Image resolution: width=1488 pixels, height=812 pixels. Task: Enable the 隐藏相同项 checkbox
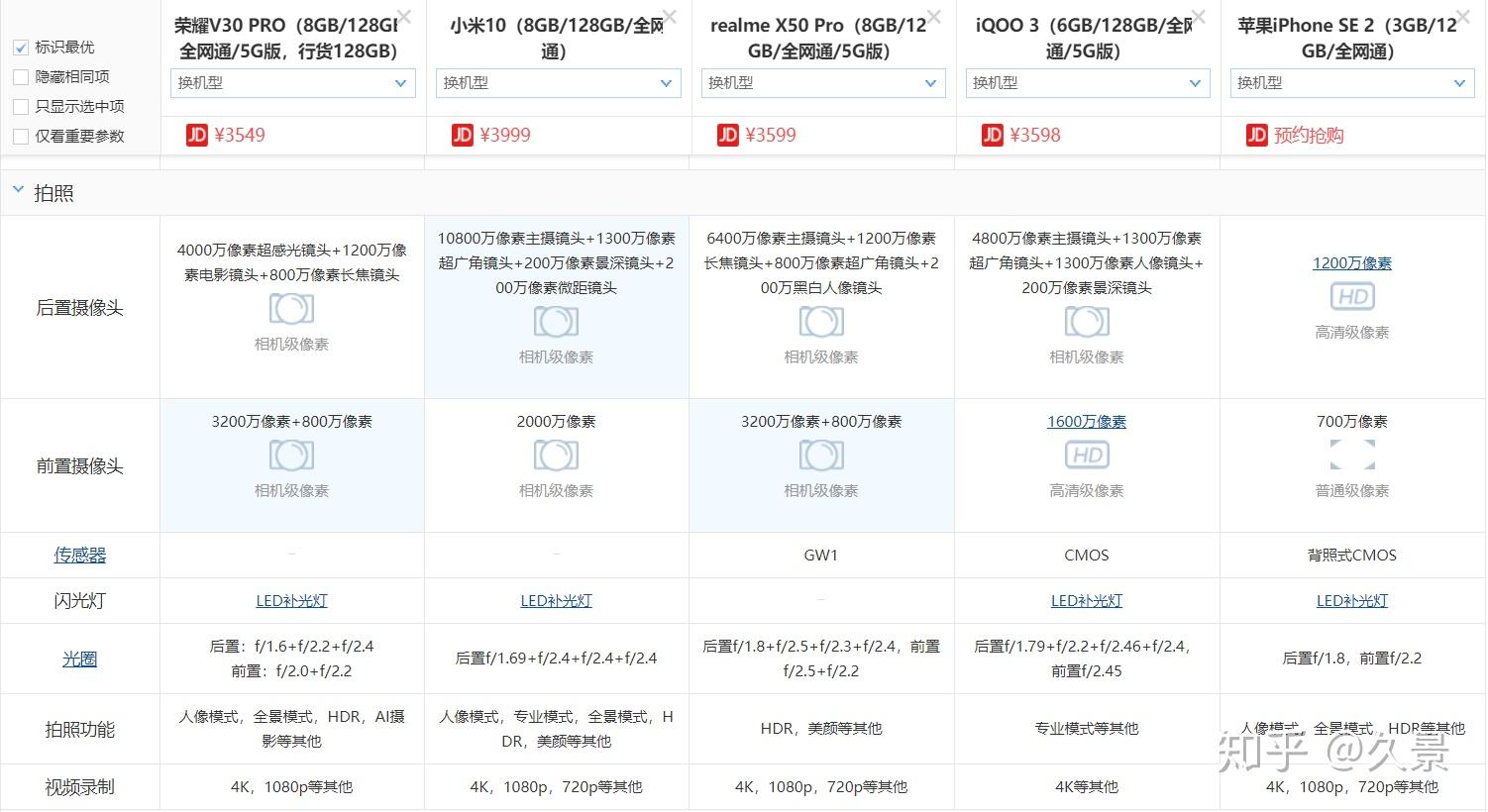coord(21,77)
